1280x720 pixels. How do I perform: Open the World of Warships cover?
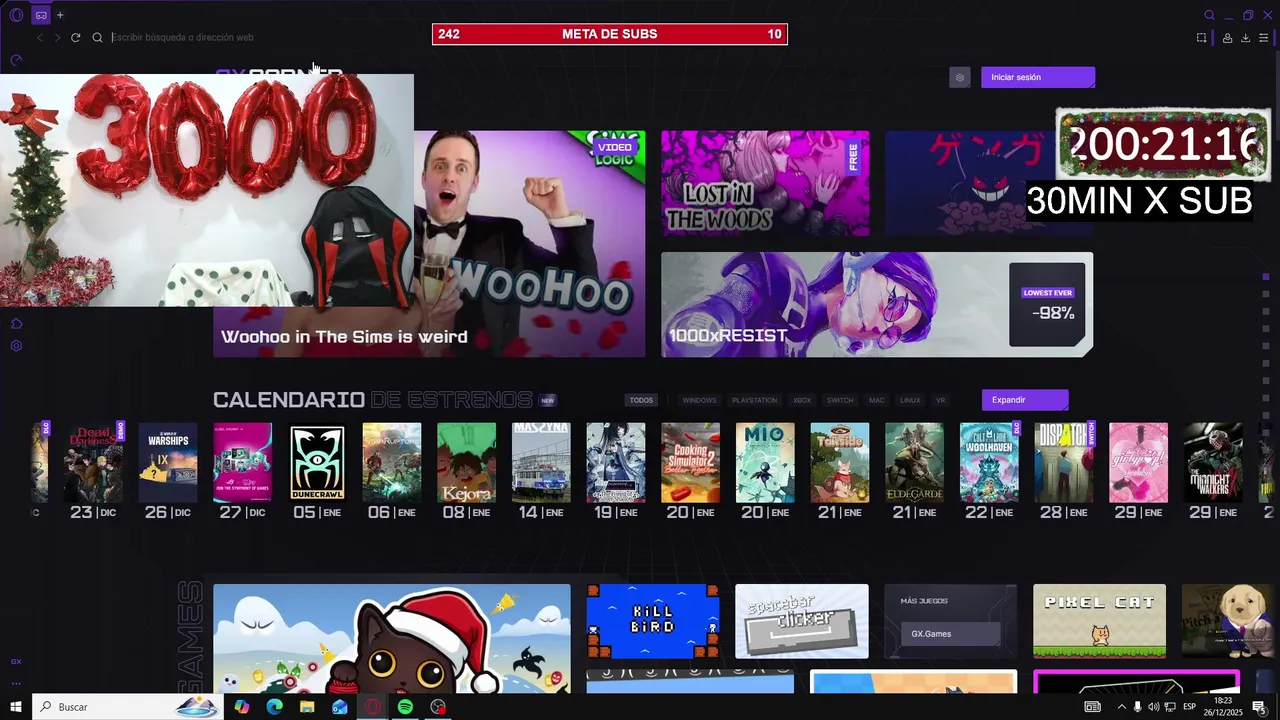(x=168, y=462)
